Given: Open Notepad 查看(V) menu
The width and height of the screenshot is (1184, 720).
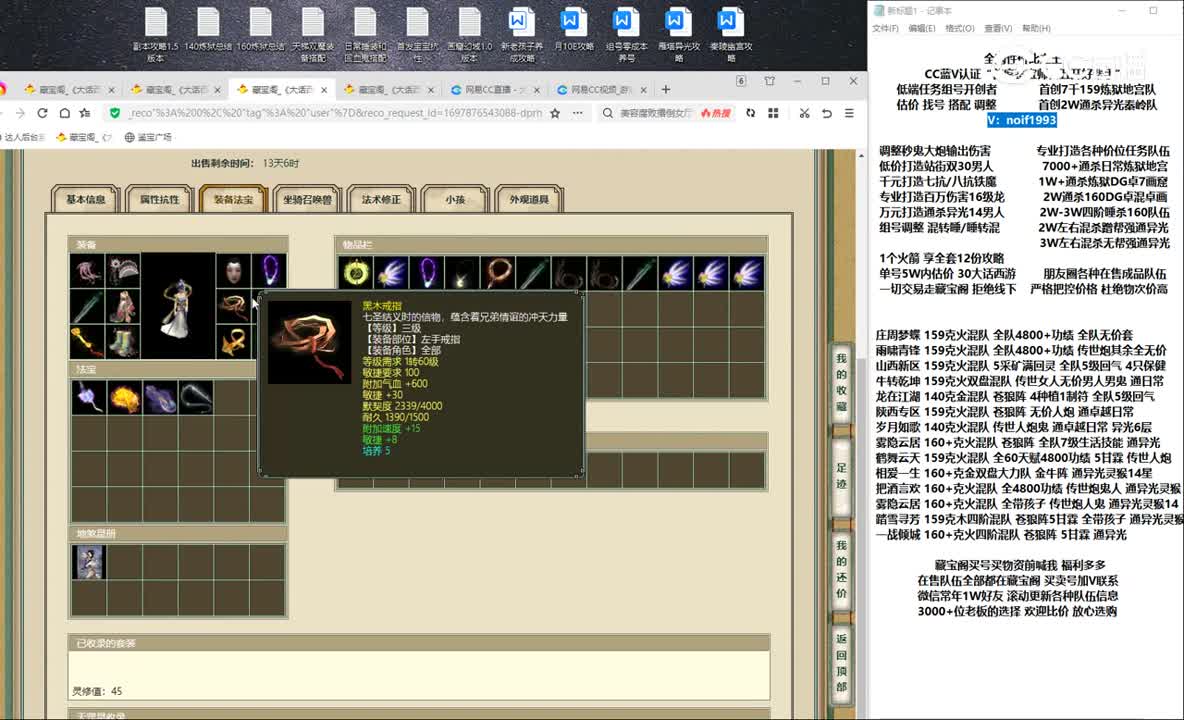Looking at the screenshot, I should tap(997, 29).
